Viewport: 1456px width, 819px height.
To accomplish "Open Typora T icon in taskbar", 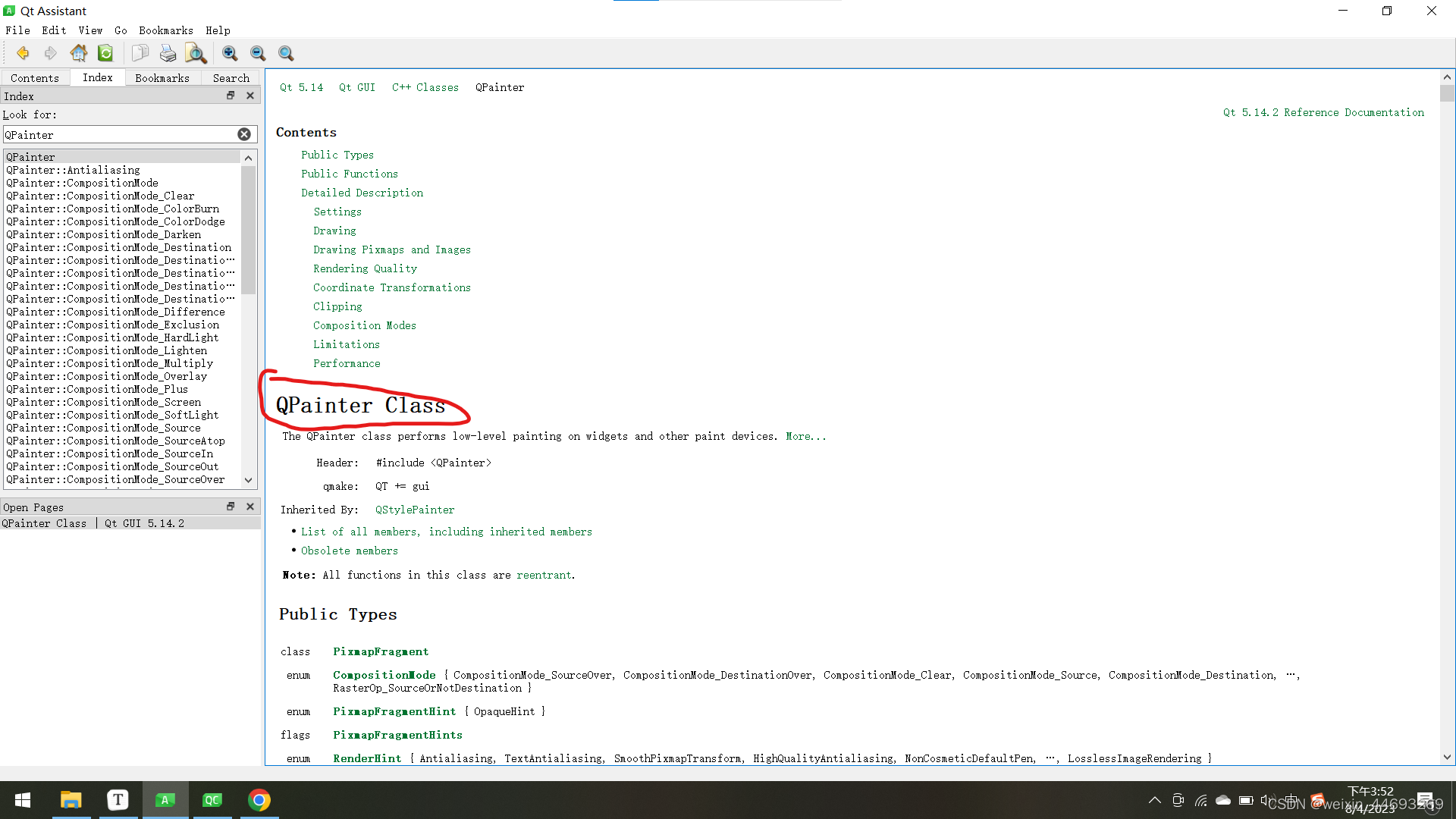I will (x=118, y=800).
